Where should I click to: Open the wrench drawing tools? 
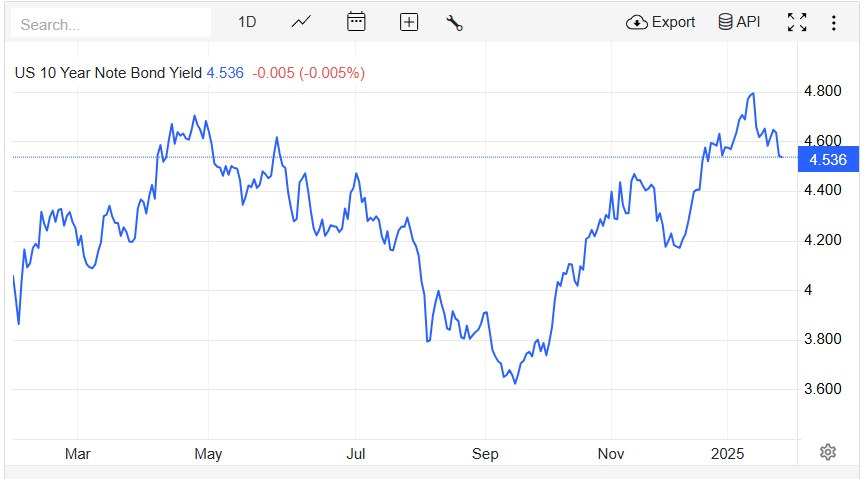(454, 22)
